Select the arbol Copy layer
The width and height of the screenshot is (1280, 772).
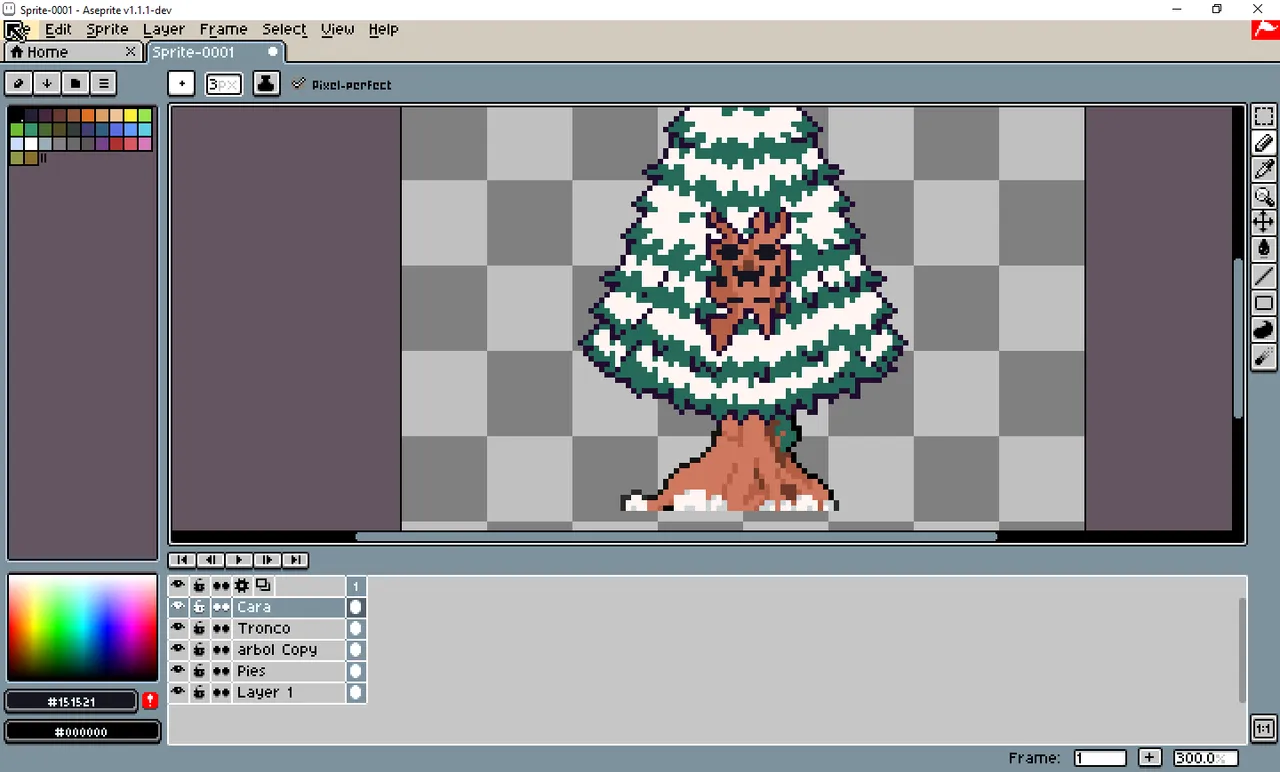(x=289, y=650)
